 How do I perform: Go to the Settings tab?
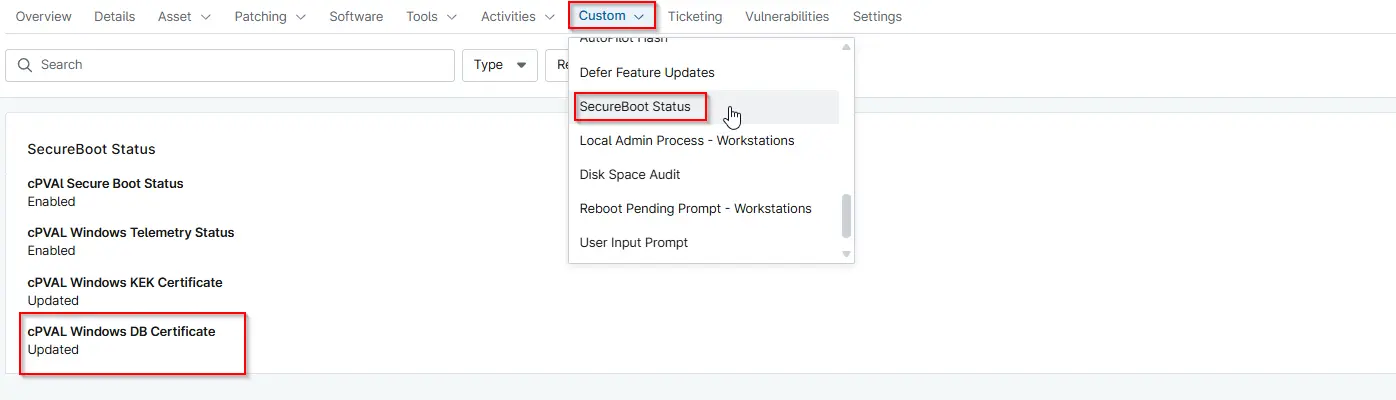tap(877, 17)
